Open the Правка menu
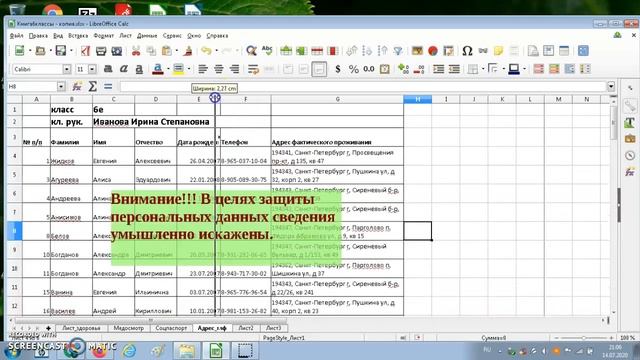640x360 pixels. click(38, 36)
